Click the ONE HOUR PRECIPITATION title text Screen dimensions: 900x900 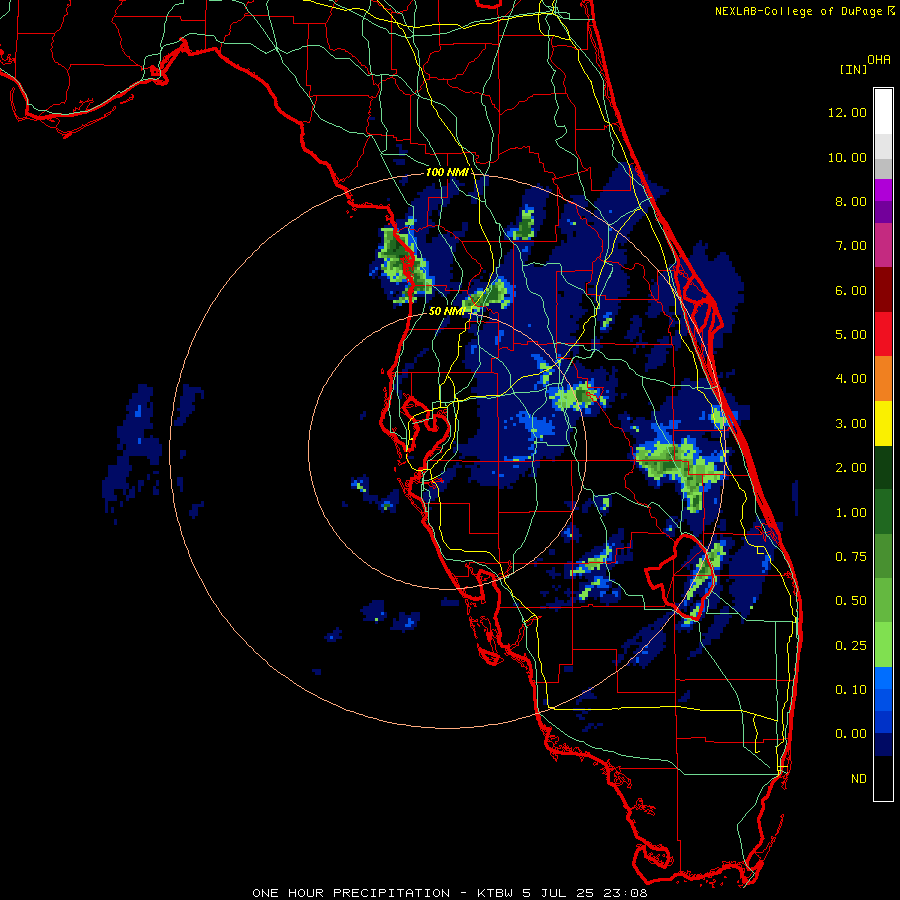pyautogui.click(x=351, y=893)
